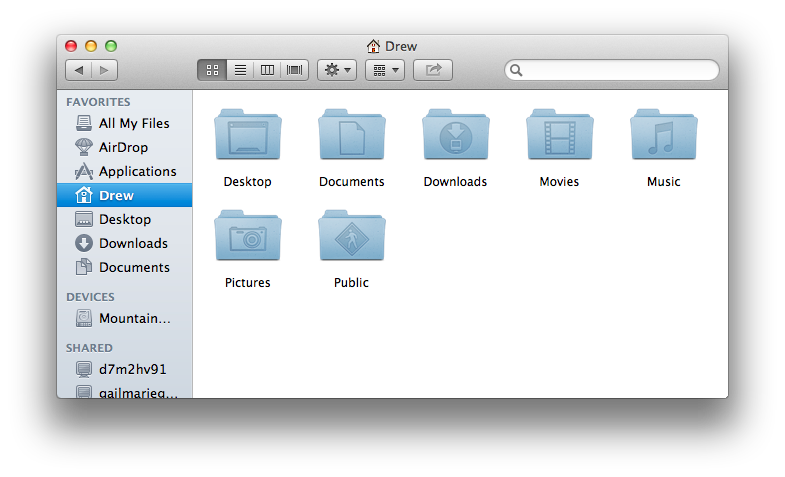The width and height of the screenshot is (785, 477).
Task: Select the Mountain… drive under Devices
Action: [x=124, y=318]
